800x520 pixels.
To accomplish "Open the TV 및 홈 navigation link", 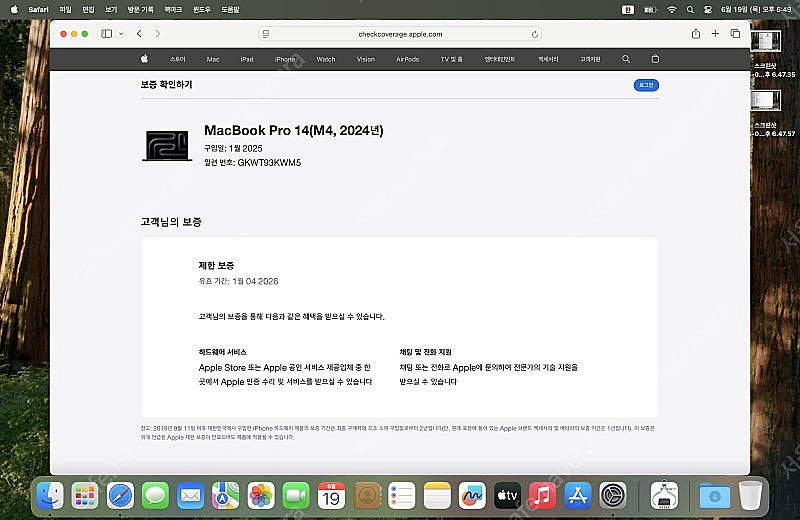I will click(452, 59).
